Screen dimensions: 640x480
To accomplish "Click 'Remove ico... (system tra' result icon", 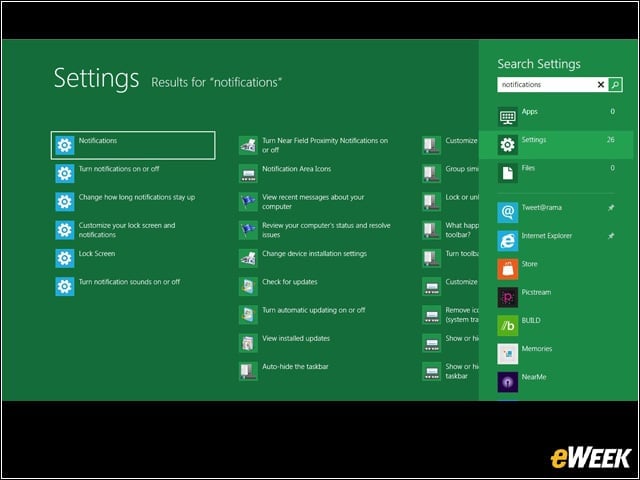I will click(431, 314).
